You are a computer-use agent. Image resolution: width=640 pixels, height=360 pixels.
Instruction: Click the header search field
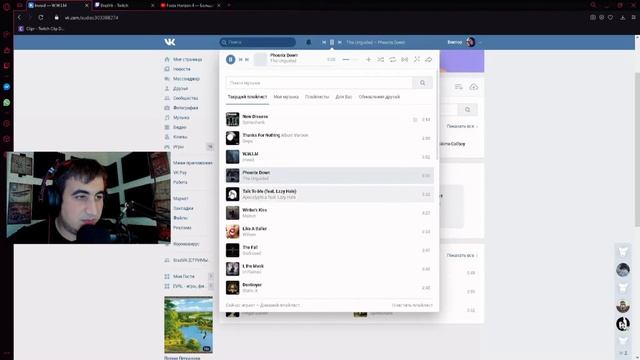(258, 42)
